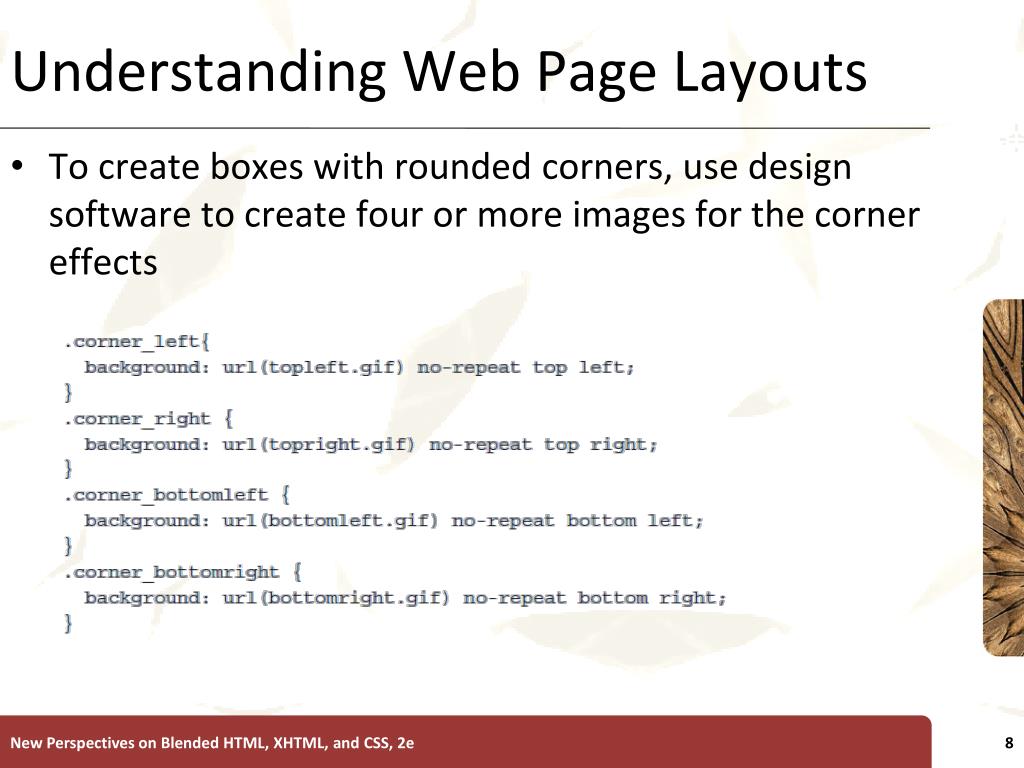The image size is (1024, 768).
Task: Click the '.corner_bottomleft {' code line
Action: click(x=177, y=495)
